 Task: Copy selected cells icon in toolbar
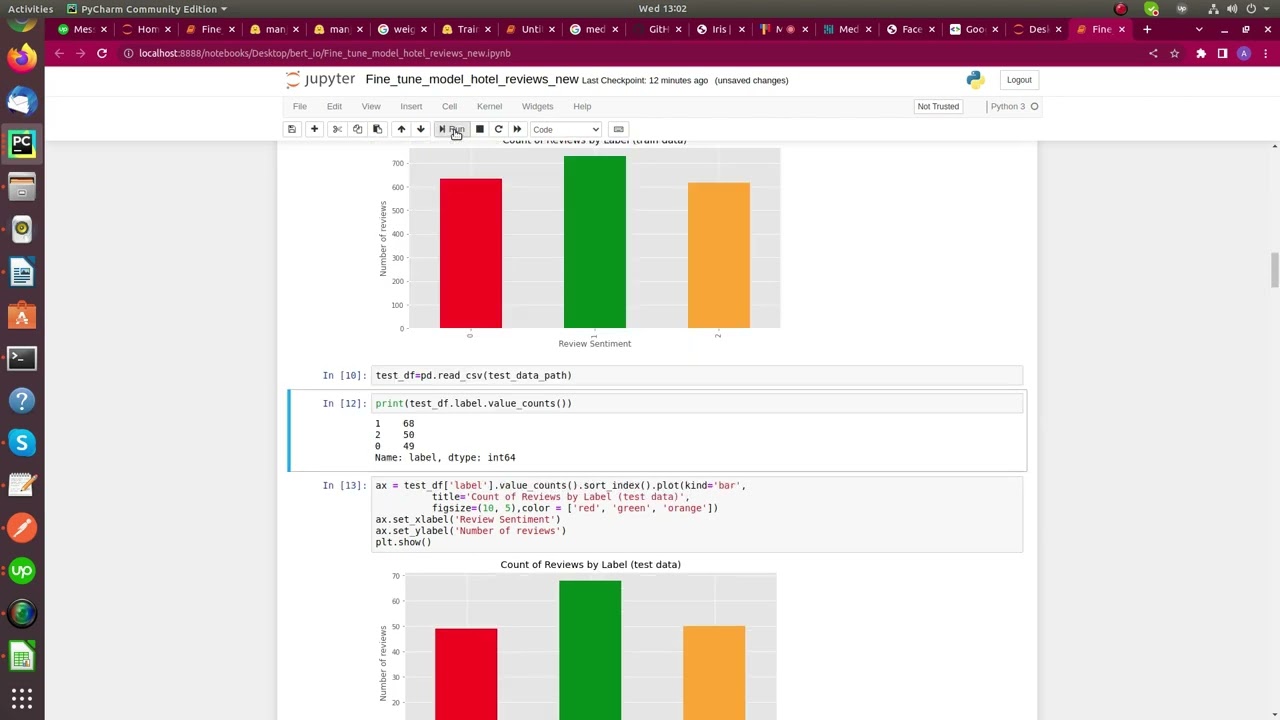coord(357,129)
